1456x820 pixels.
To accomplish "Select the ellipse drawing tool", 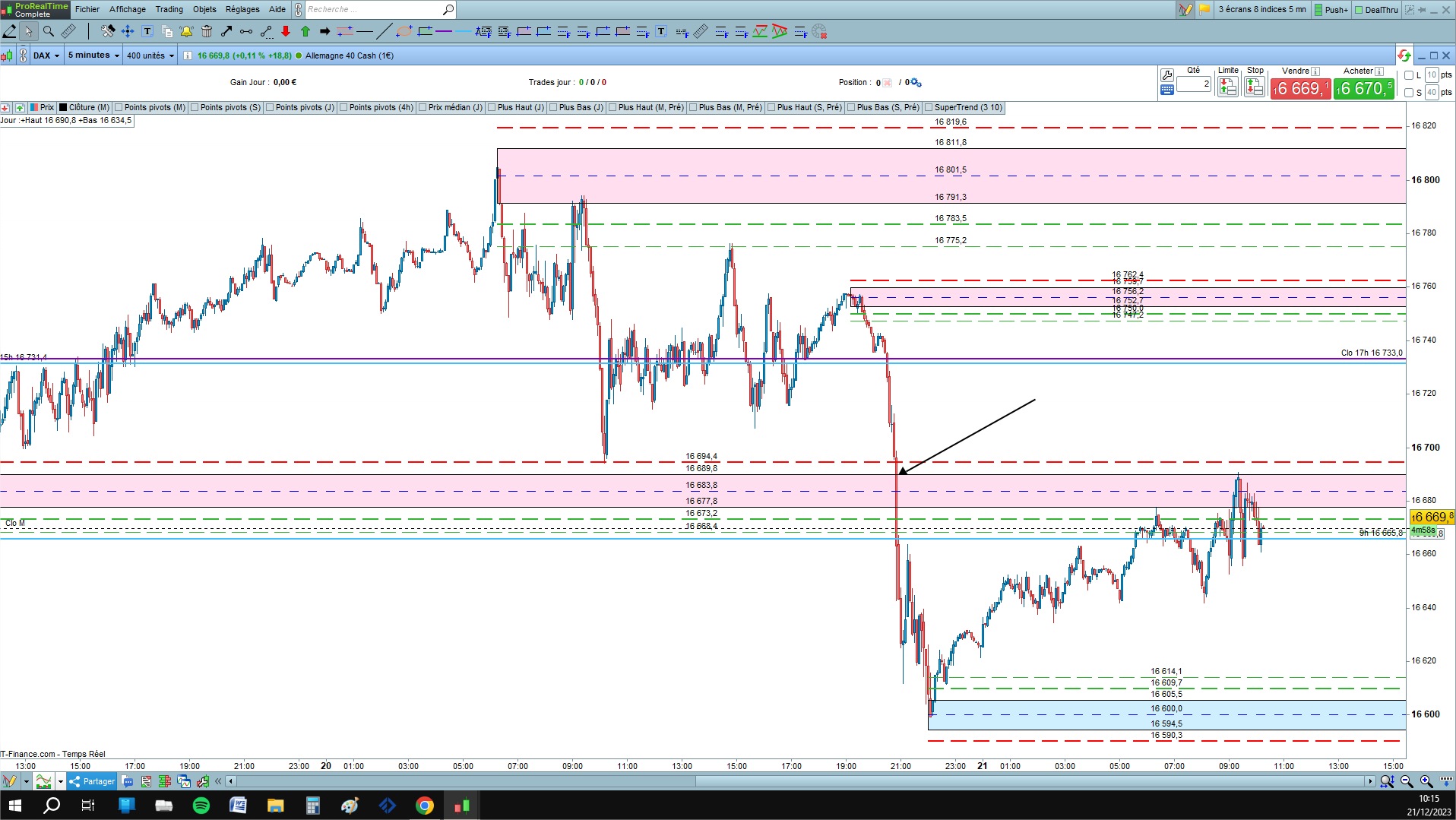I will coord(404,31).
